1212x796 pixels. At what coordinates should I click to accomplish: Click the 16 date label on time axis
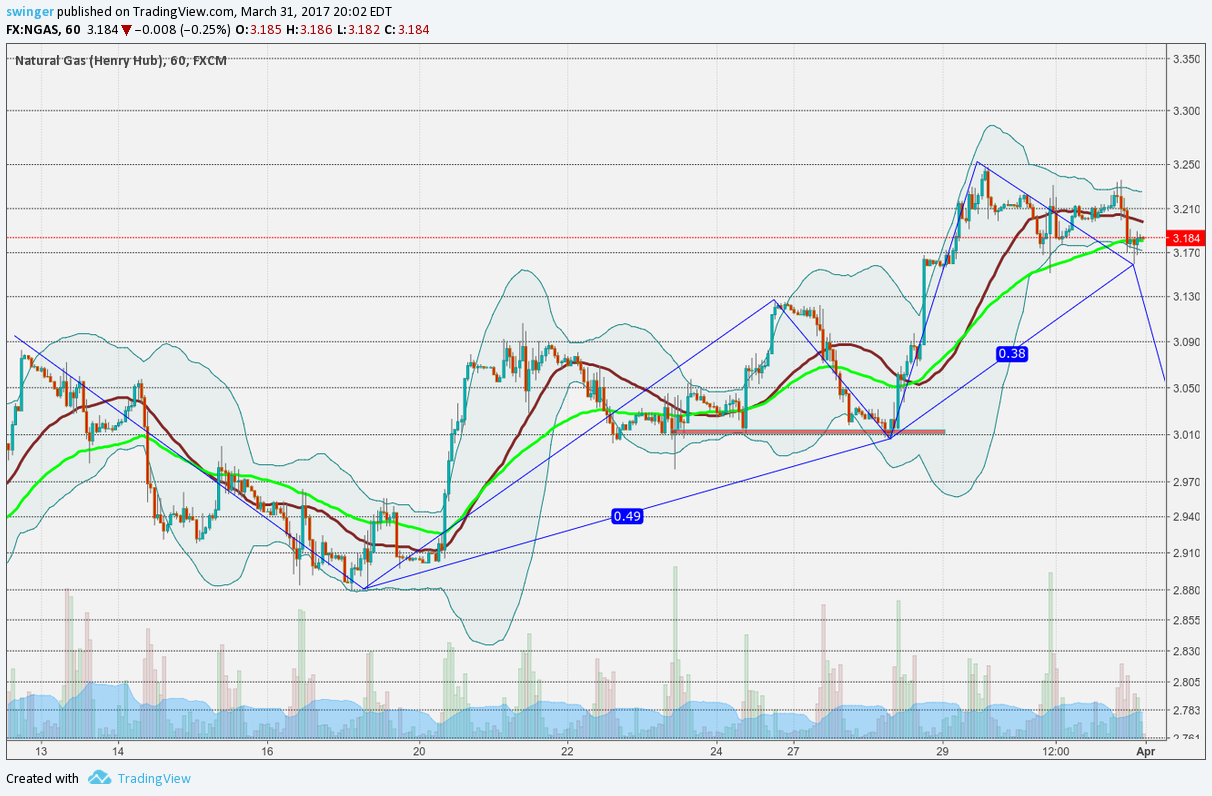tap(268, 751)
